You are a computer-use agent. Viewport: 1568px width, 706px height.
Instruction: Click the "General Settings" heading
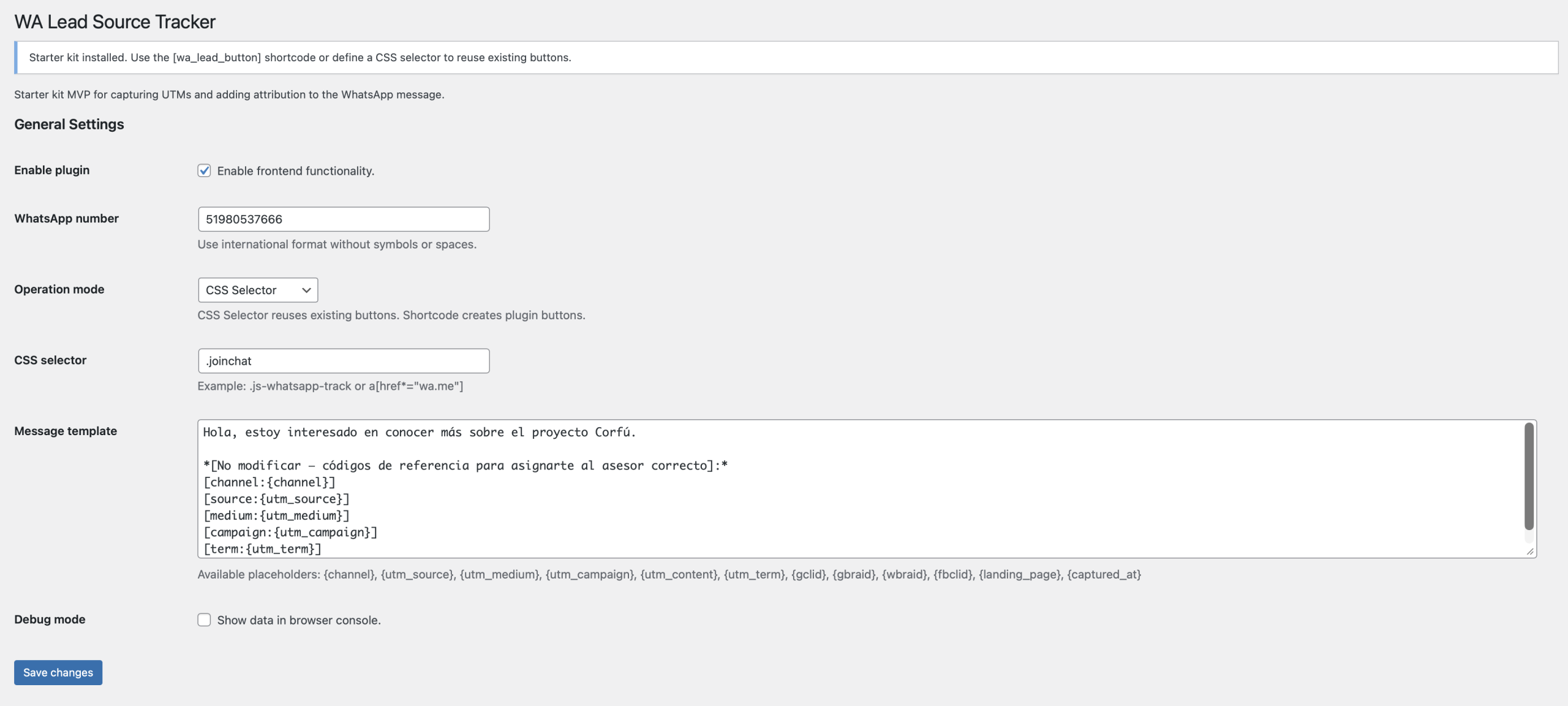[69, 124]
